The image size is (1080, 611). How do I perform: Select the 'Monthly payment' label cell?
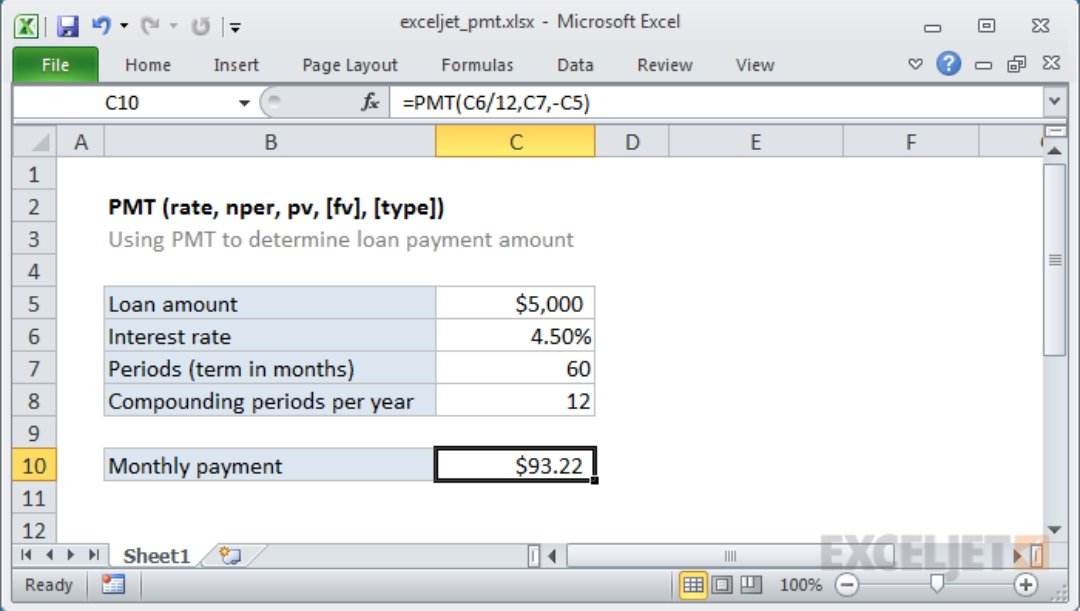tap(270, 466)
